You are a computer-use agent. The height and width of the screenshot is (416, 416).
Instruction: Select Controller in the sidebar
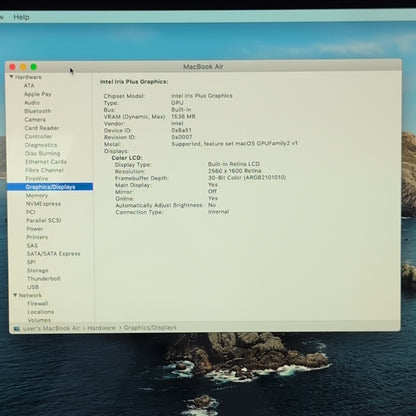(38, 136)
